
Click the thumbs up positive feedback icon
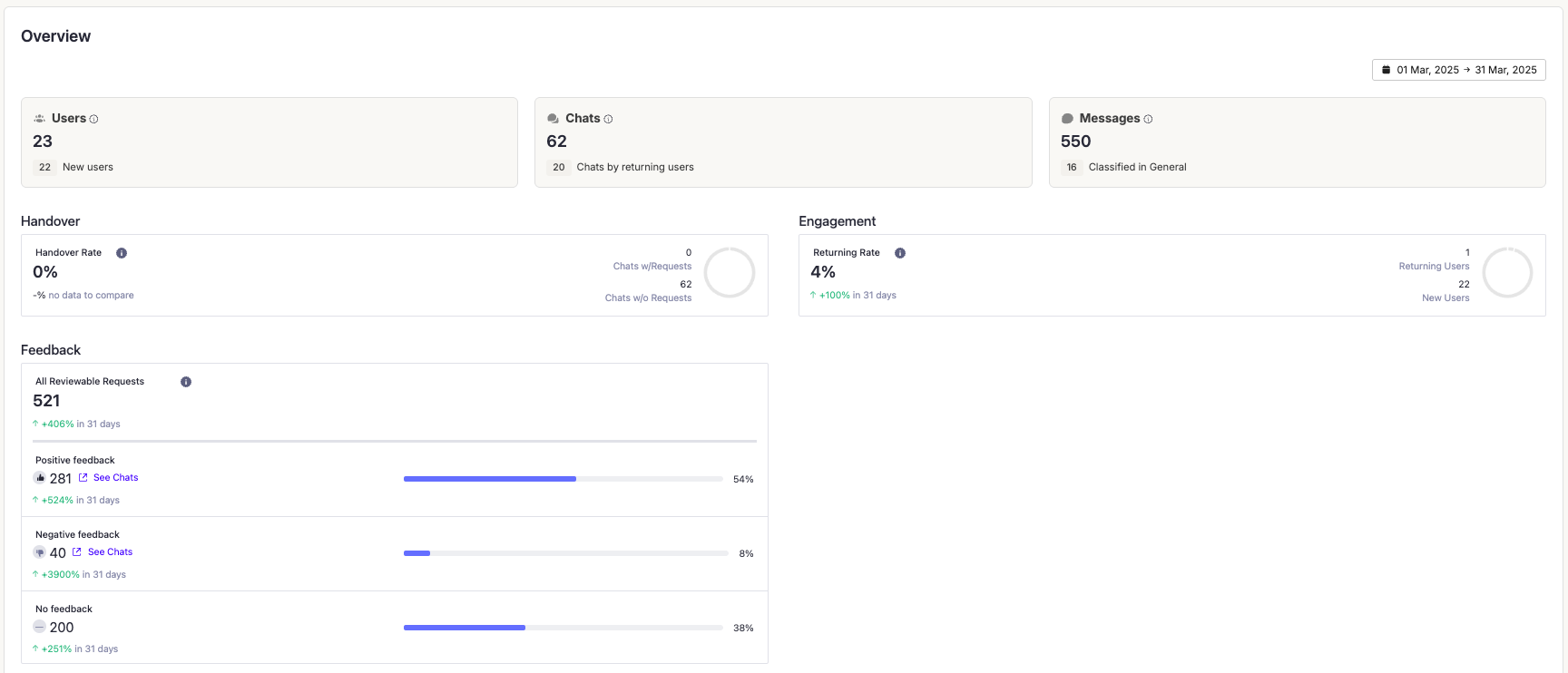pos(40,478)
